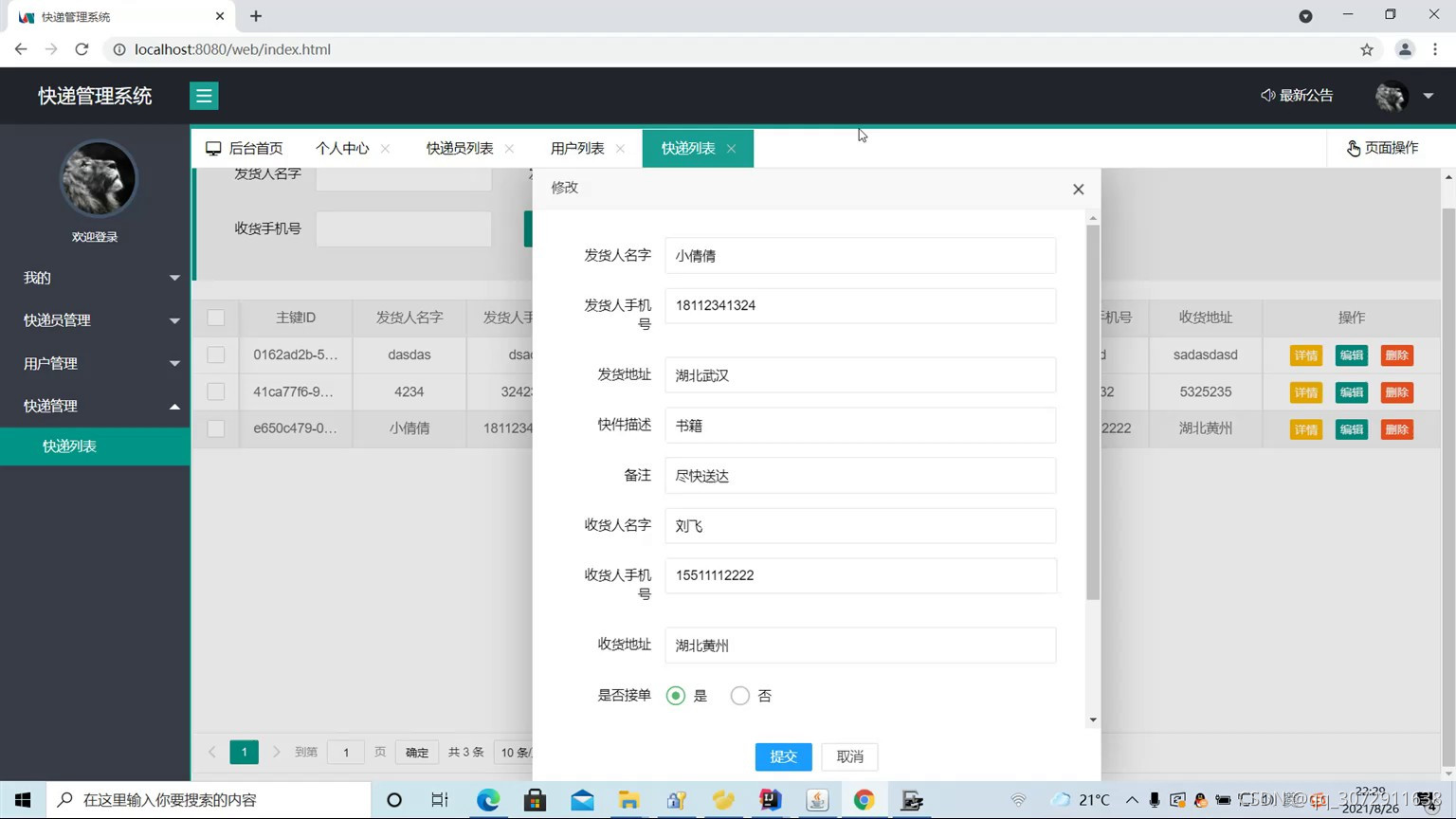The width and height of the screenshot is (1456, 819).
Task: Confirm page jump with 确定
Action: tap(417, 753)
